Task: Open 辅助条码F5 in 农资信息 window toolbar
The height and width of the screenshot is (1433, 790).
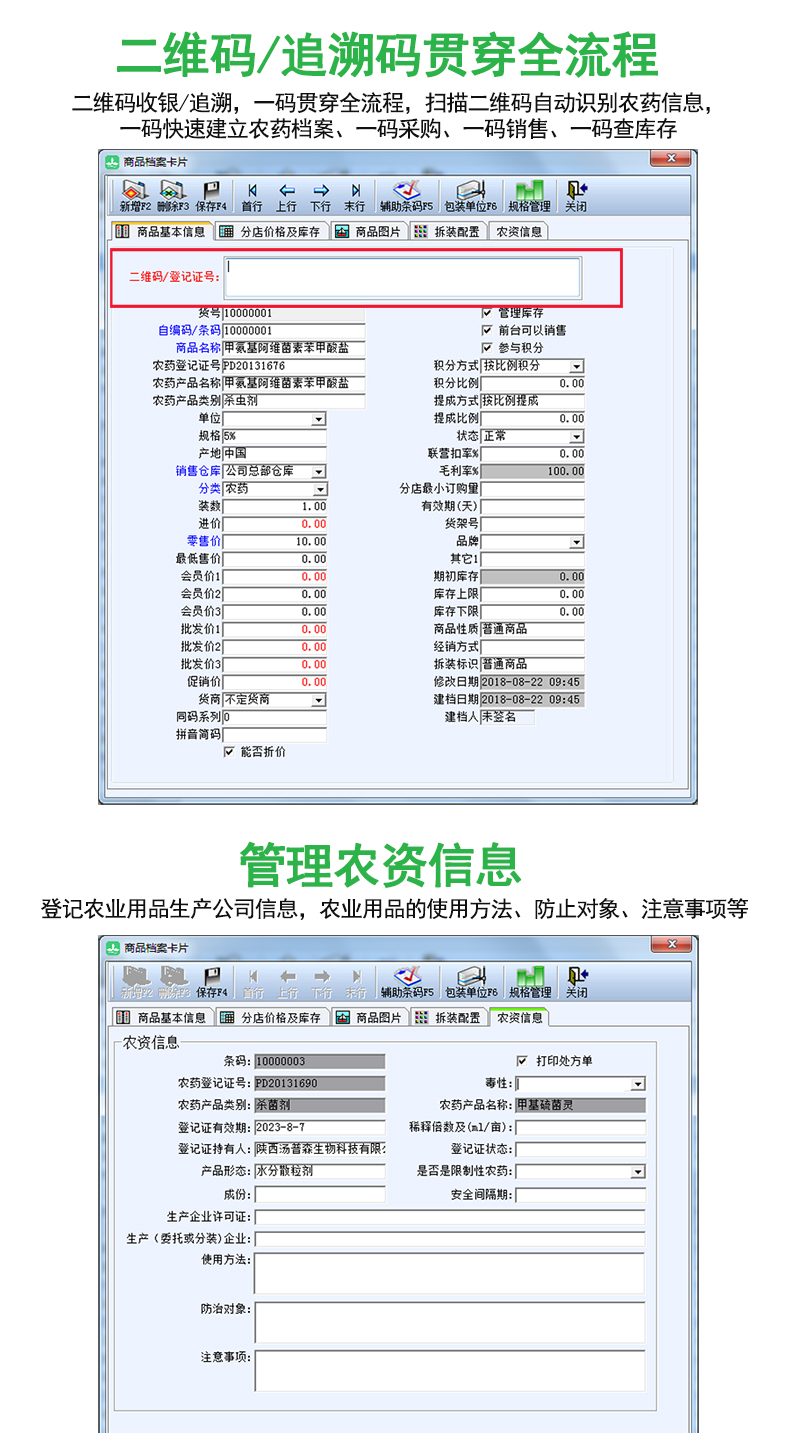Action: coord(406,982)
